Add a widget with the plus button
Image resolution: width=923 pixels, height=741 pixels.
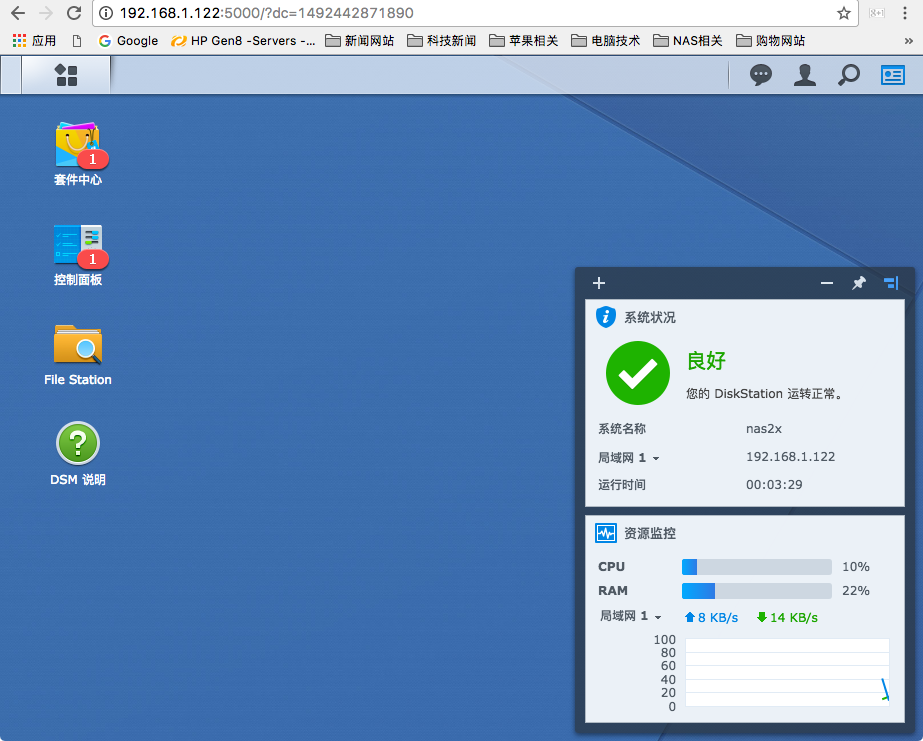pyautogui.click(x=599, y=283)
